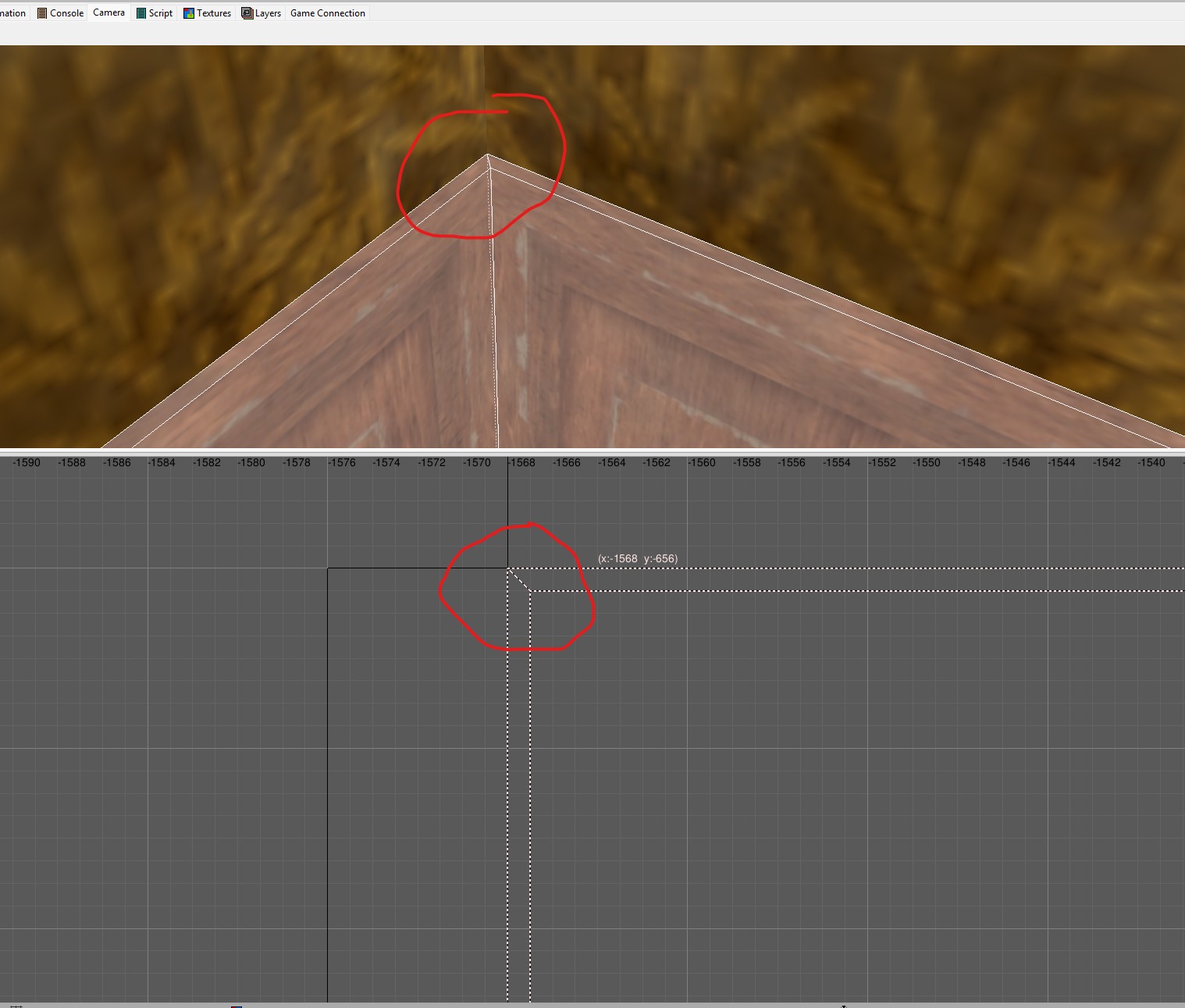Open the Console tab label
The height and width of the screenshot is (1008, 1185).
click(x=67, y=13)
